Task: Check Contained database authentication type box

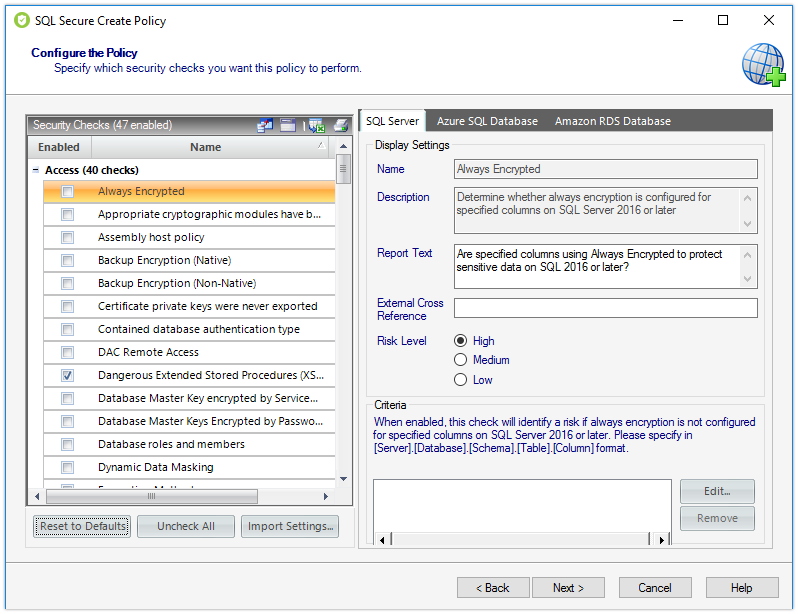Action: [67, 329]
